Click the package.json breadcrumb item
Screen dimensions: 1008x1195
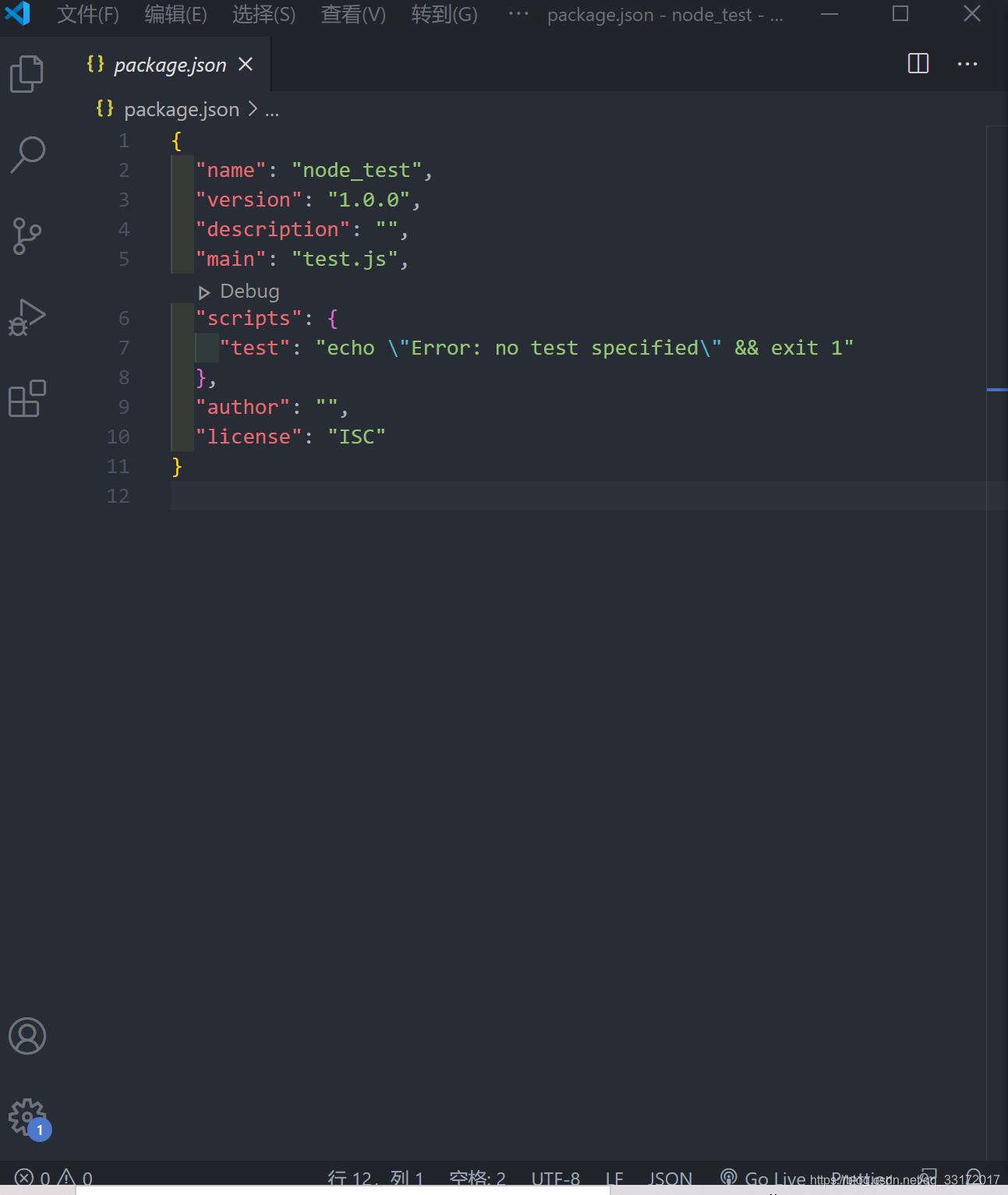point(182,109)
